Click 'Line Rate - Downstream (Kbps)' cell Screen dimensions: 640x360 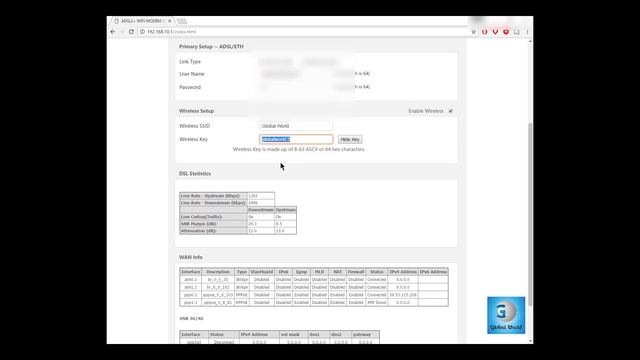pyautogui.click(x=213, y=203)
